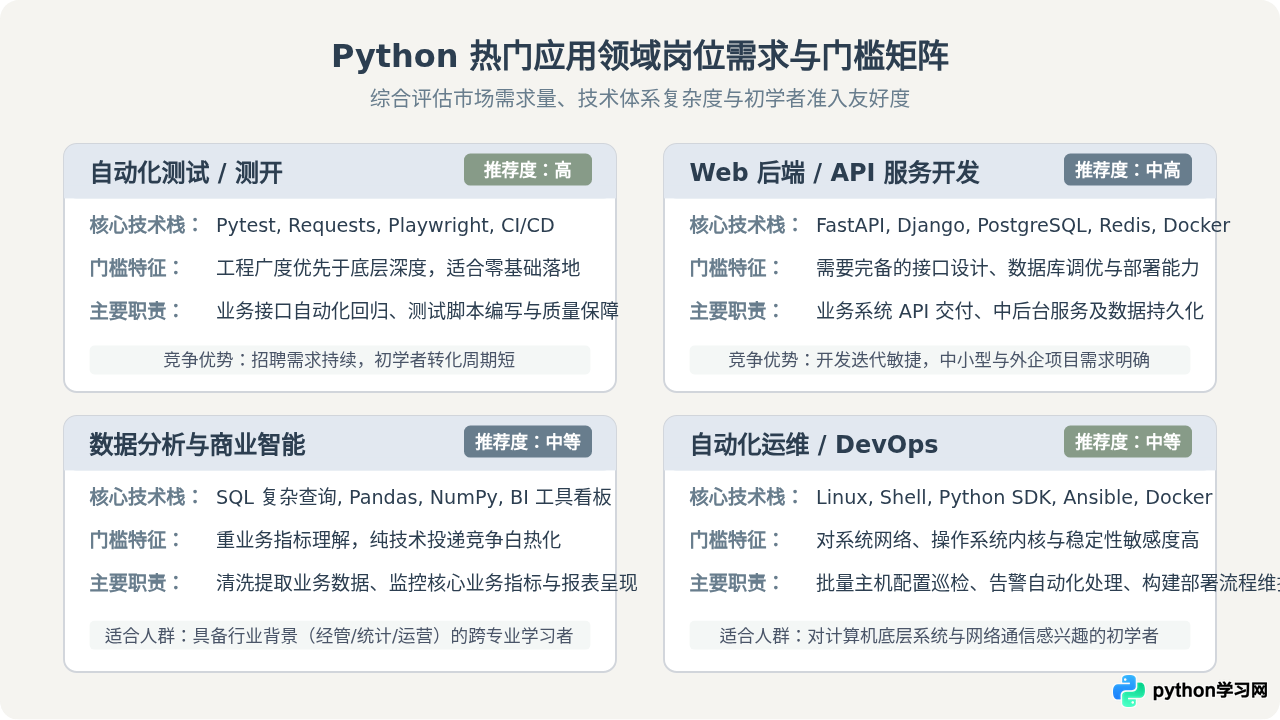Click the line starting "清洗提取业务数据"
Image resolution: width=1280 pixels, height=720 pixels.
[x=427, y=583]
